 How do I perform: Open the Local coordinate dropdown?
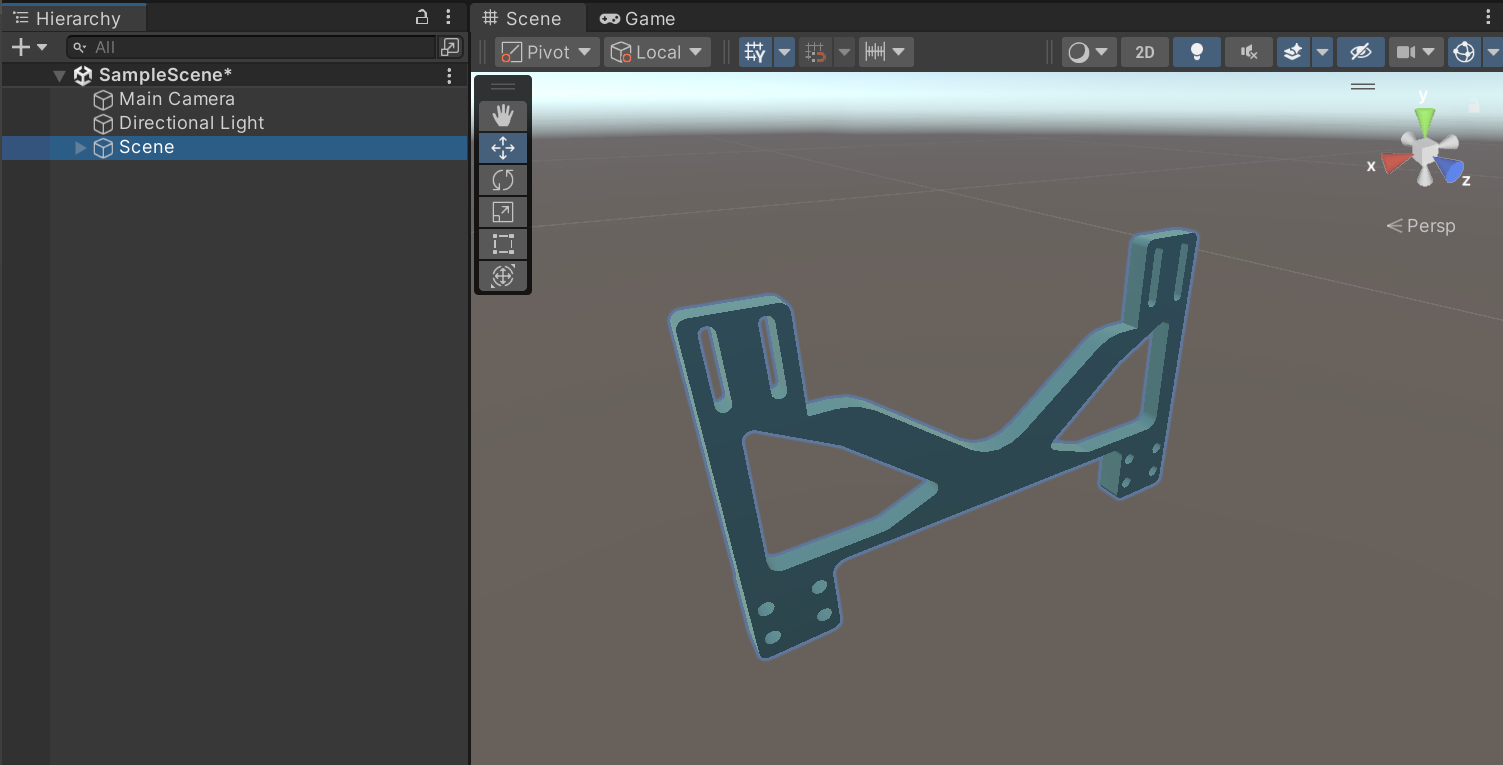point(657,52)
